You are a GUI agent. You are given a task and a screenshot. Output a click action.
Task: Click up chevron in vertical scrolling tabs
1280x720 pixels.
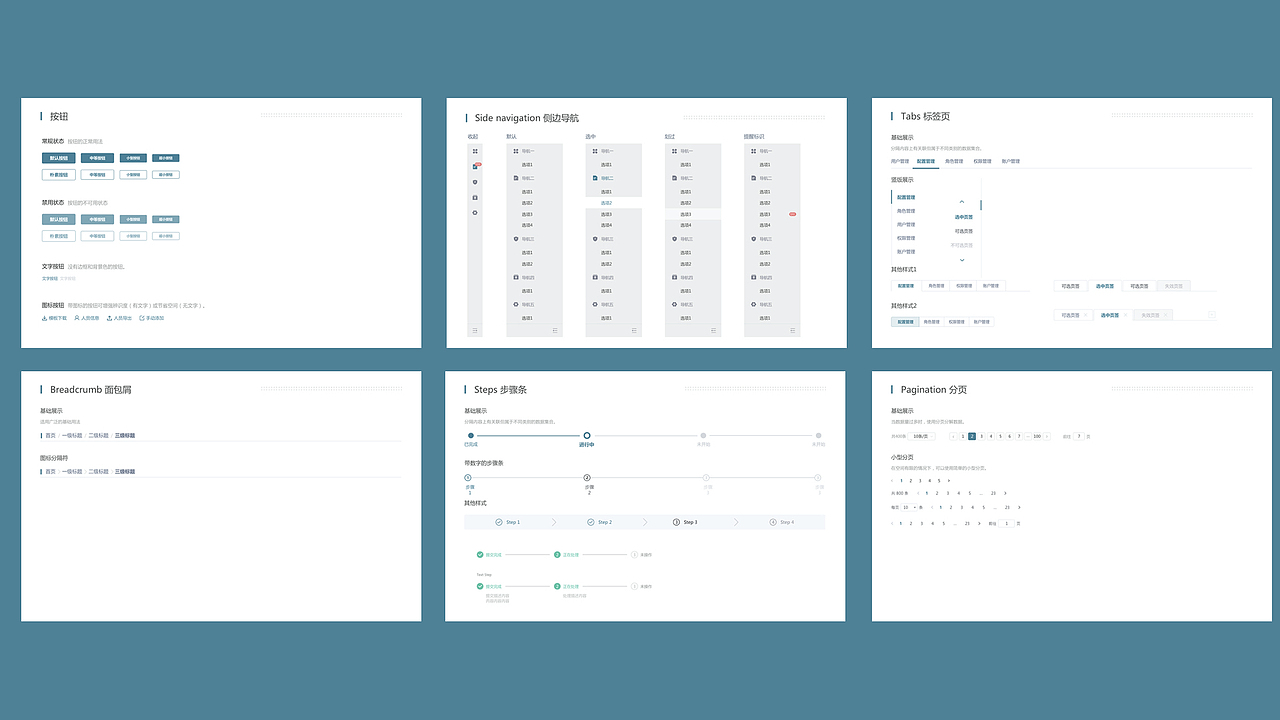click(962, 202)
